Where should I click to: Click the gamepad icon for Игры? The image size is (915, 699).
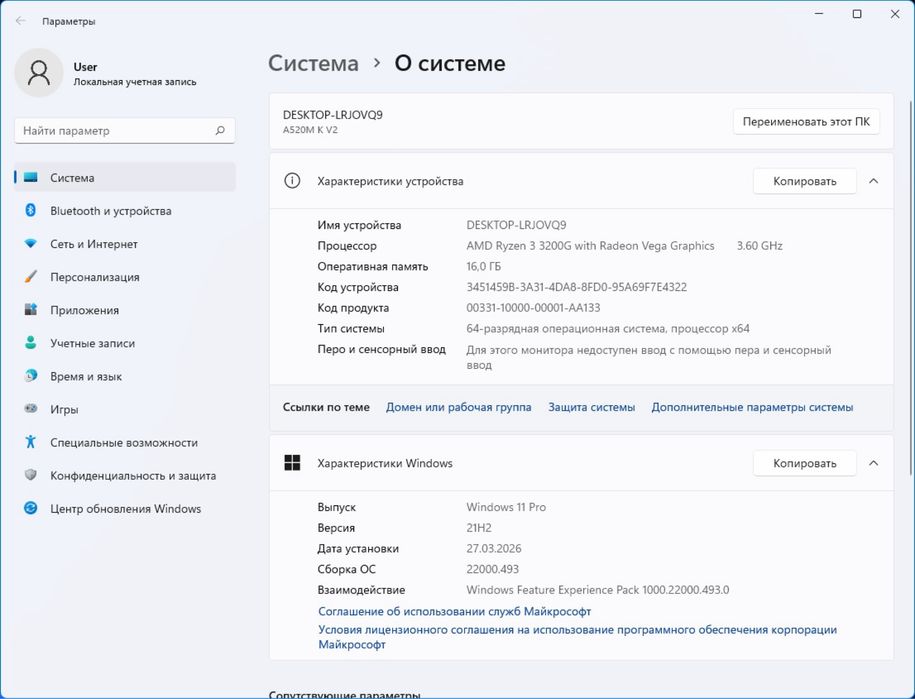tap(30, 409)
